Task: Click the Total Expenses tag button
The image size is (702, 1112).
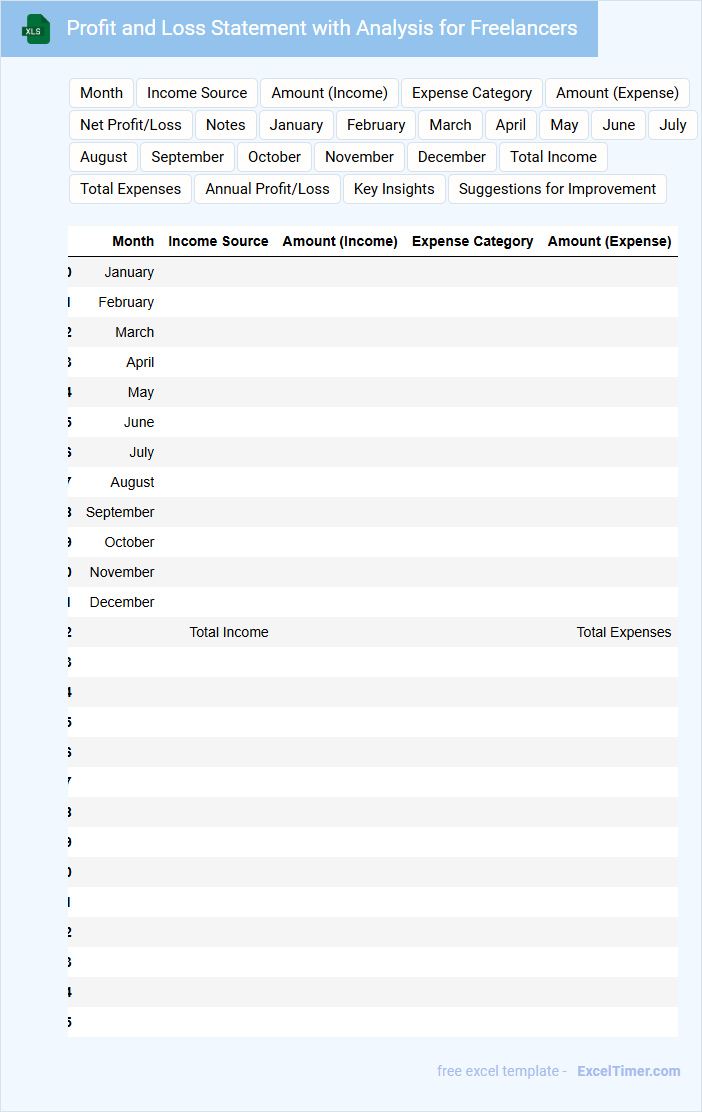Action: (x=130, y=189)
